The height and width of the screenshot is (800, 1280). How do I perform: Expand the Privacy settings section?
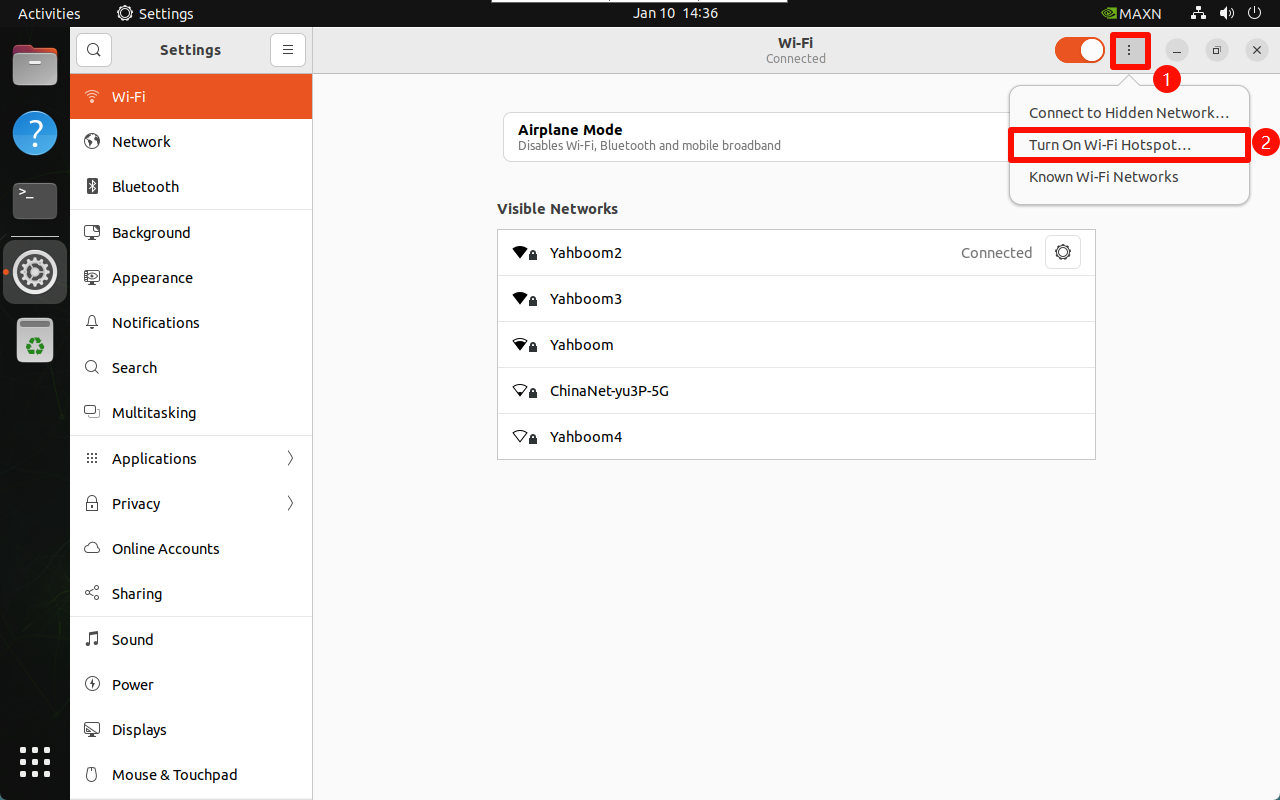[191, 504]
